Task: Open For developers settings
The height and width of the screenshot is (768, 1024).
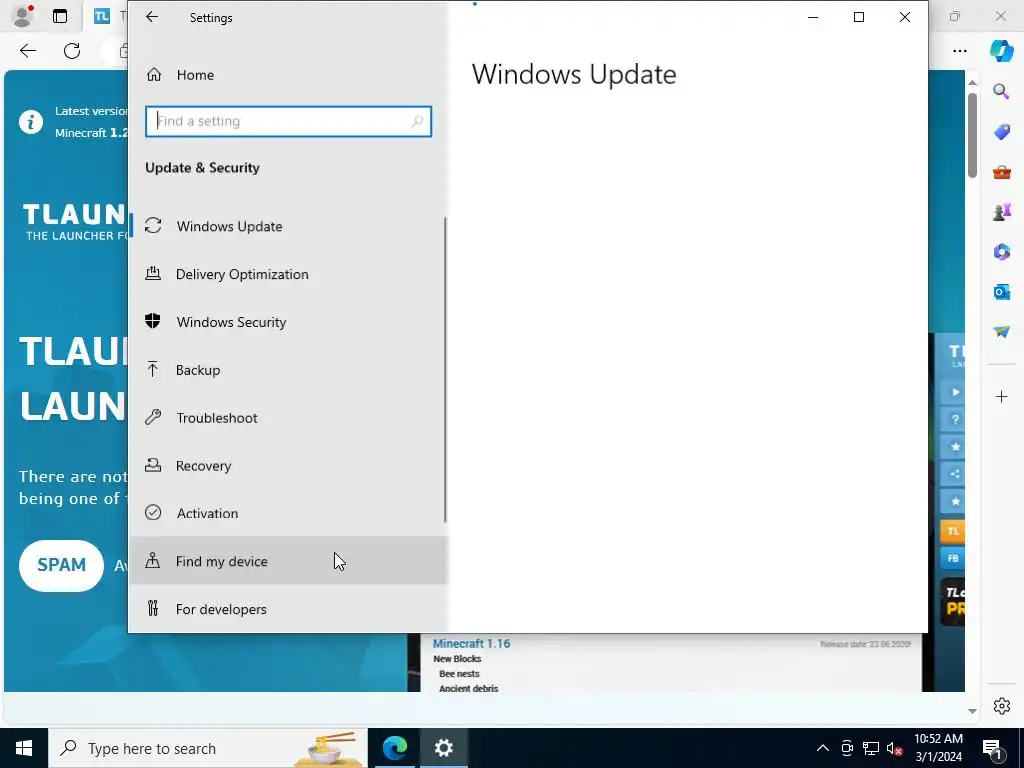Action: click(288, 609)
